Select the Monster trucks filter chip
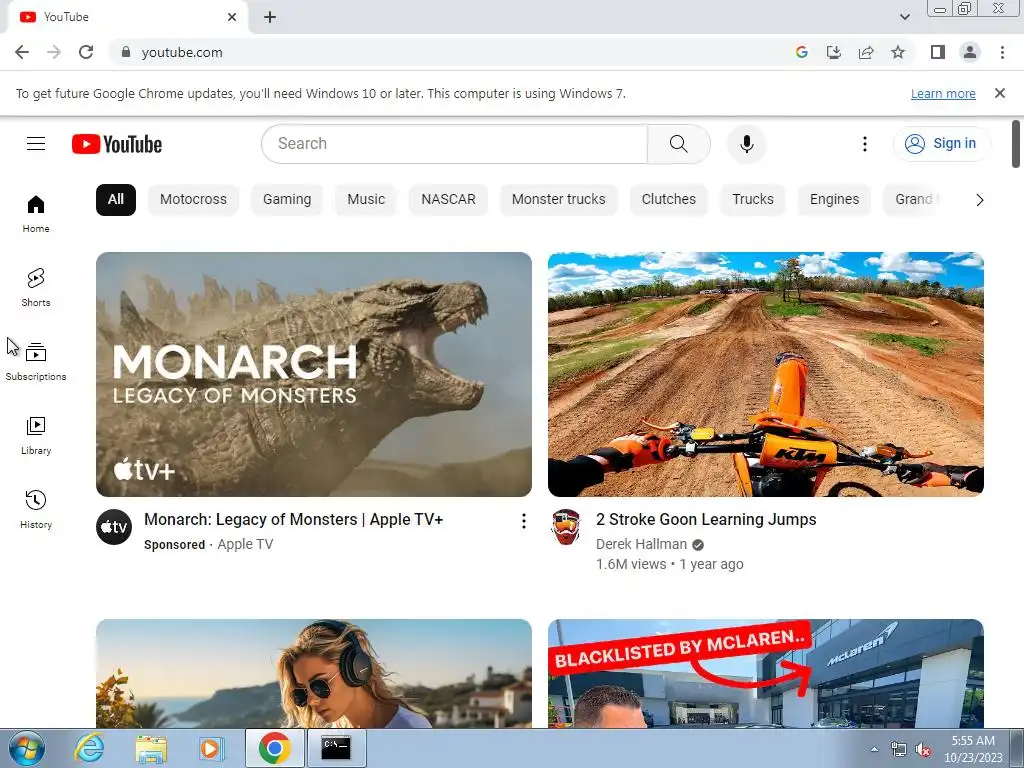This screenshot has height=768, width=1024. 558,200
